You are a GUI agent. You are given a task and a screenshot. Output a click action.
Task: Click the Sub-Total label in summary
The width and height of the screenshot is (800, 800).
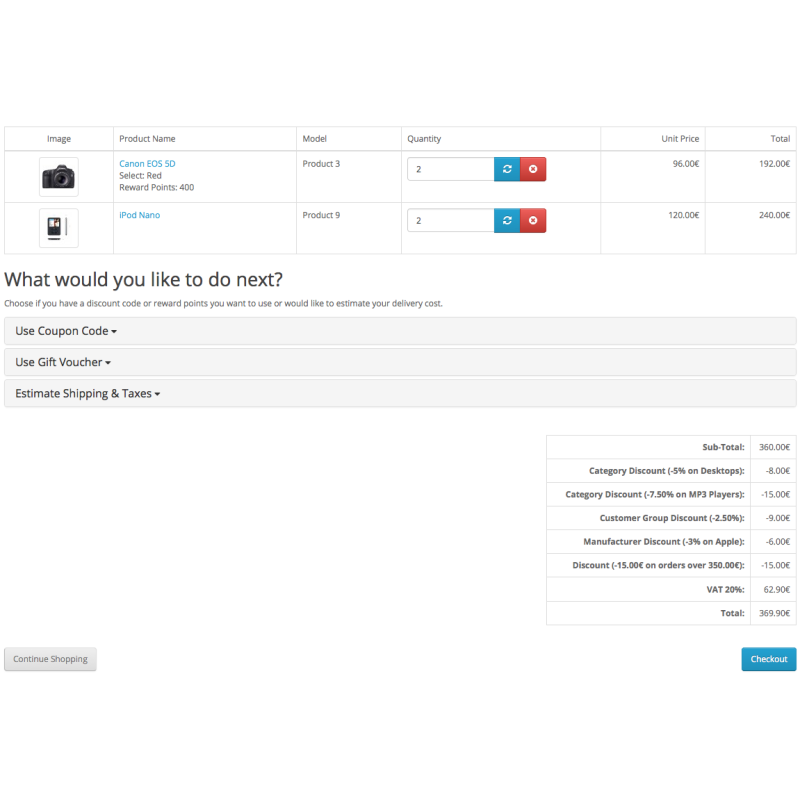[x=723, y=447]
